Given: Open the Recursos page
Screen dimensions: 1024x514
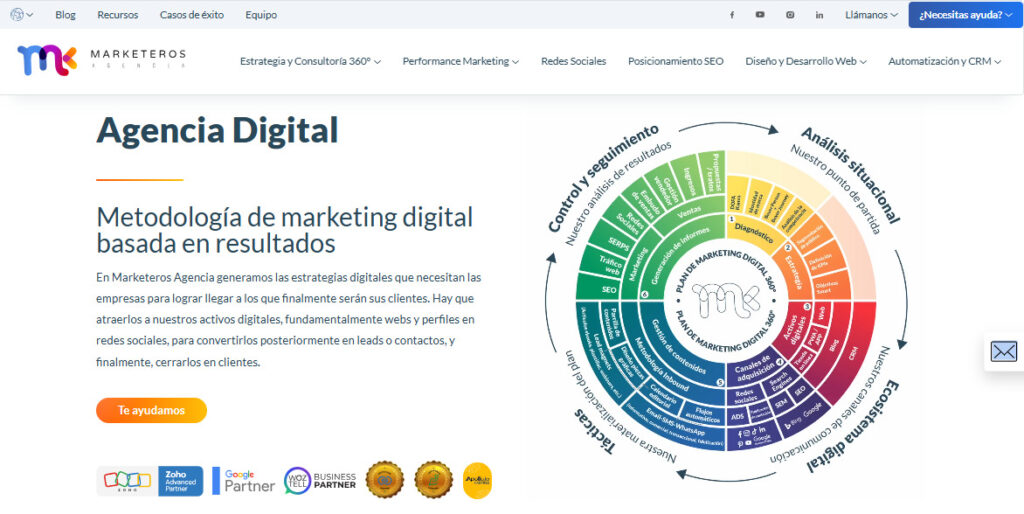Looking at the screenshot, I should click(118, 14).
